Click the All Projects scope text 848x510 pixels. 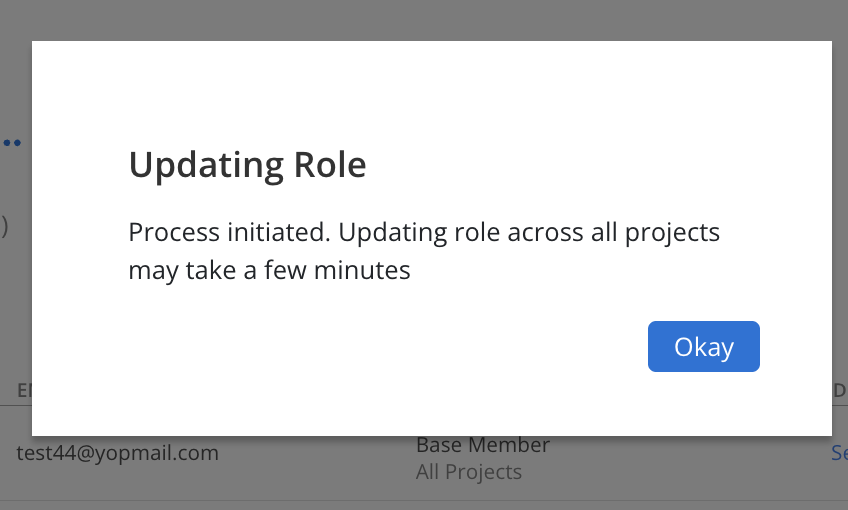469,472
